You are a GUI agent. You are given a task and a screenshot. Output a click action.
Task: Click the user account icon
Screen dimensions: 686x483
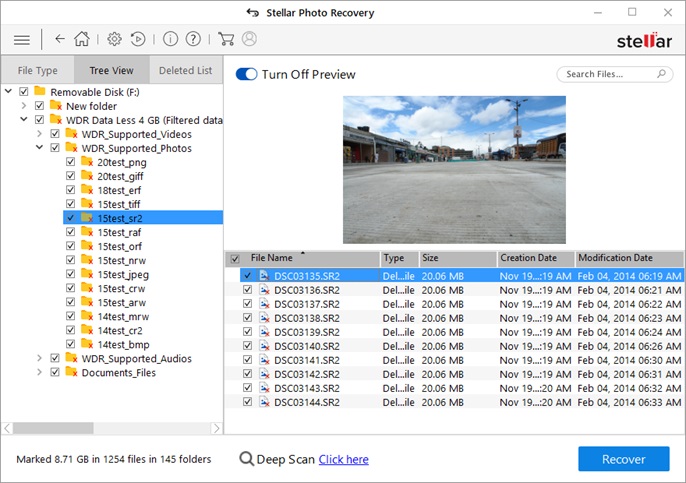coord(249,39)
